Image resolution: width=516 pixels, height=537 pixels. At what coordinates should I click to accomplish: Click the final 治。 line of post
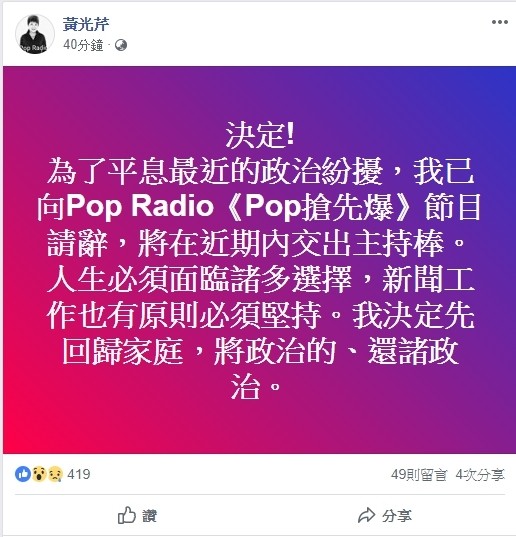[x=255, y=387]
